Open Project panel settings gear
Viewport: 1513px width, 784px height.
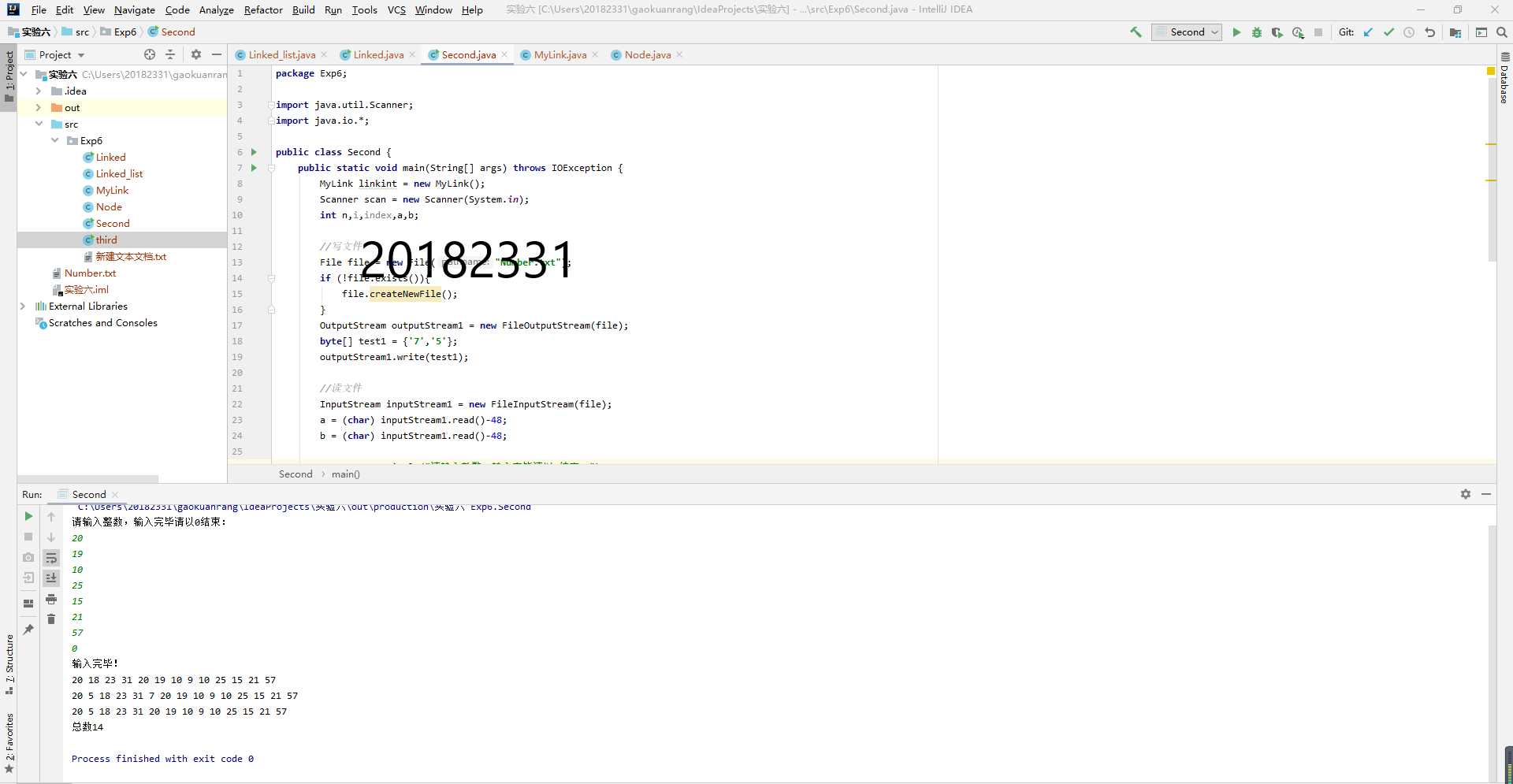pos(196,54)
